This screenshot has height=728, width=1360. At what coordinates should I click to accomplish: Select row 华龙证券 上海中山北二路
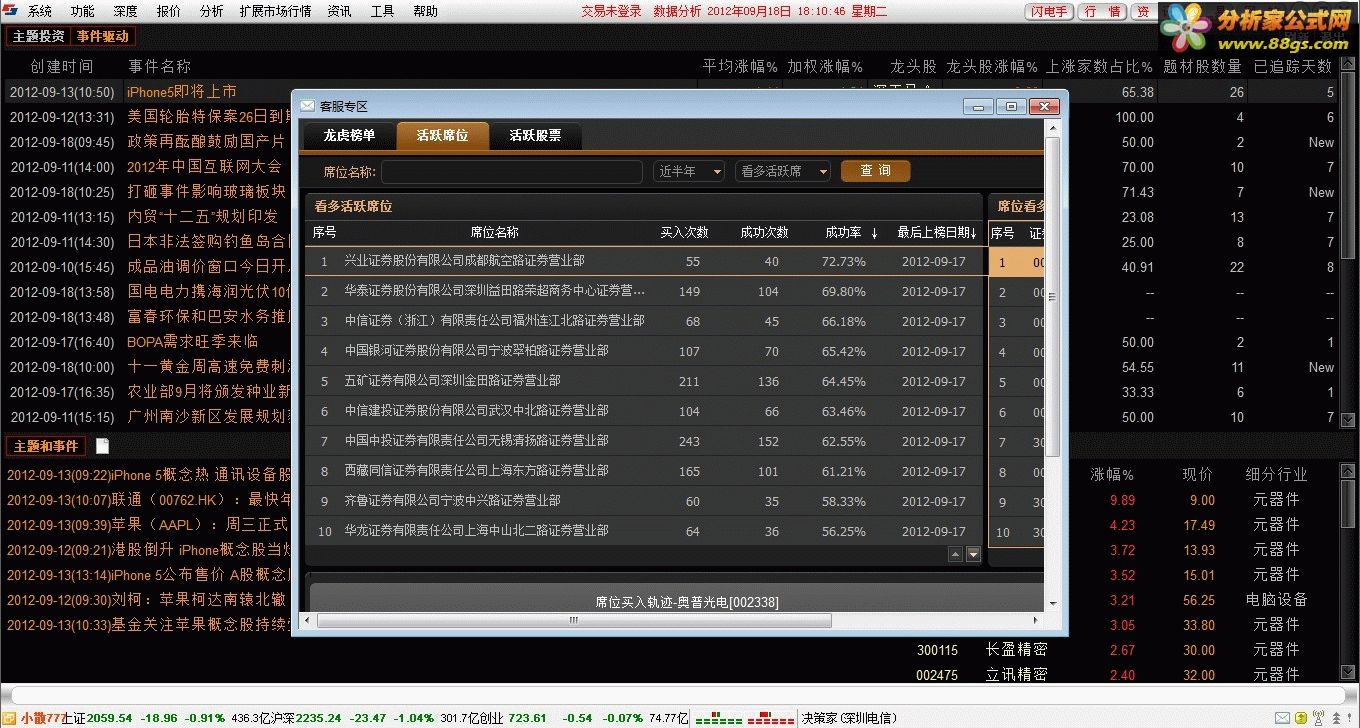[644, 531]
